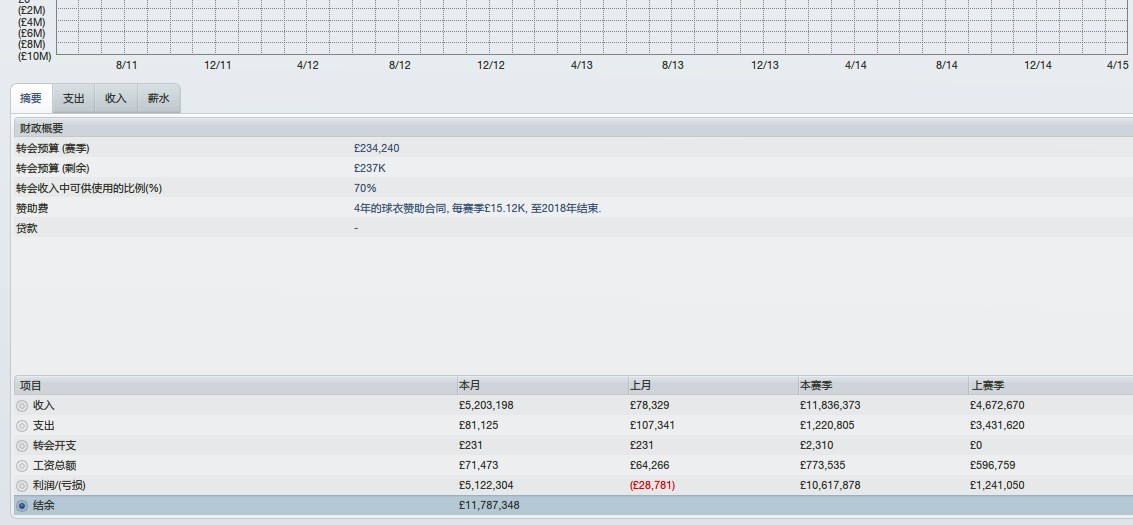Image resolution: width=1133 pixels, height=525 pixels.
Task: Select the 结余 radio button
Action: click(x=22, y=506)
